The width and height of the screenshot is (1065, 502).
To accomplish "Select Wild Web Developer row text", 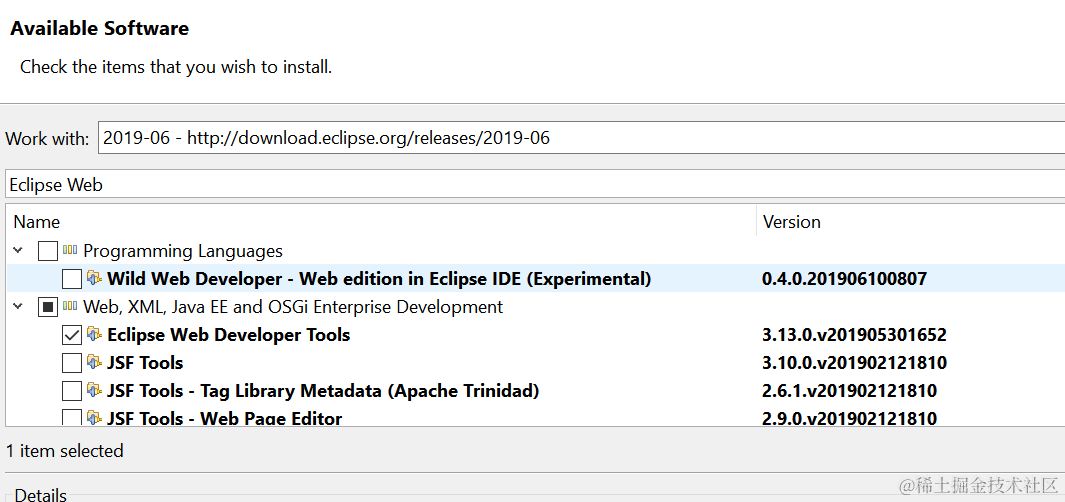I will point(379,279).
